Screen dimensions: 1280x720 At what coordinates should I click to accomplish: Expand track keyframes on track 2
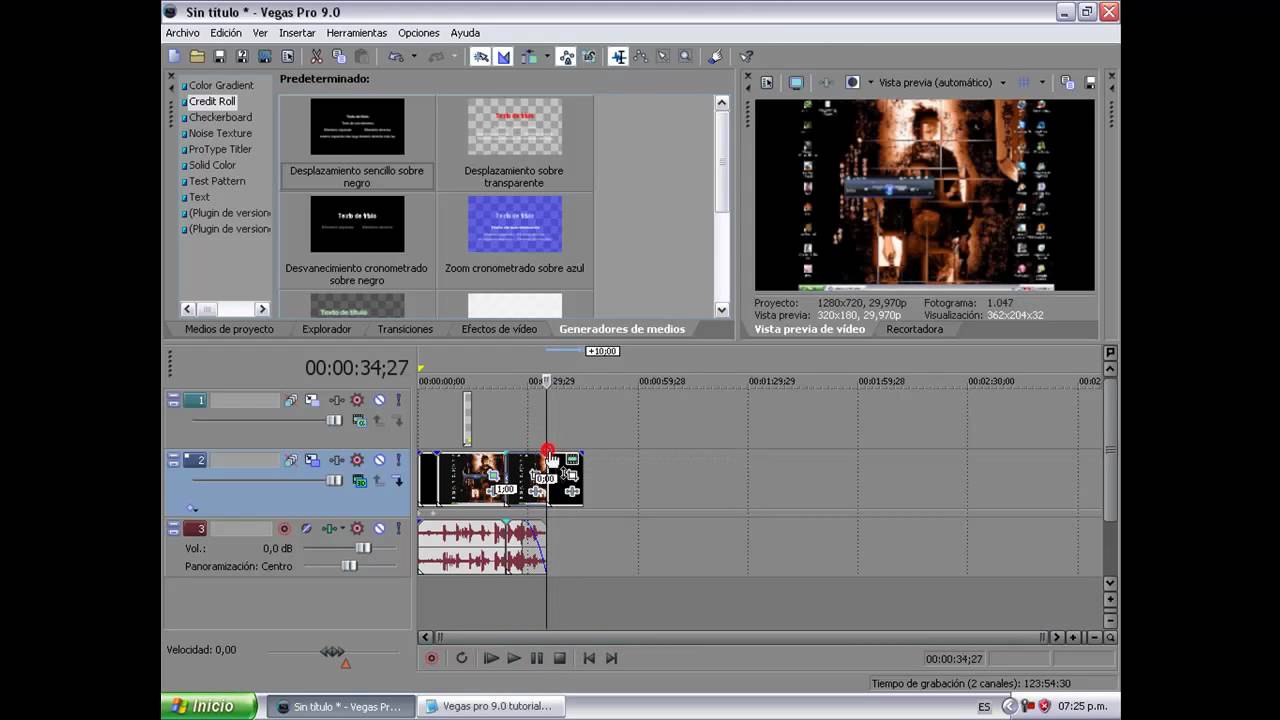coord(192,508)
